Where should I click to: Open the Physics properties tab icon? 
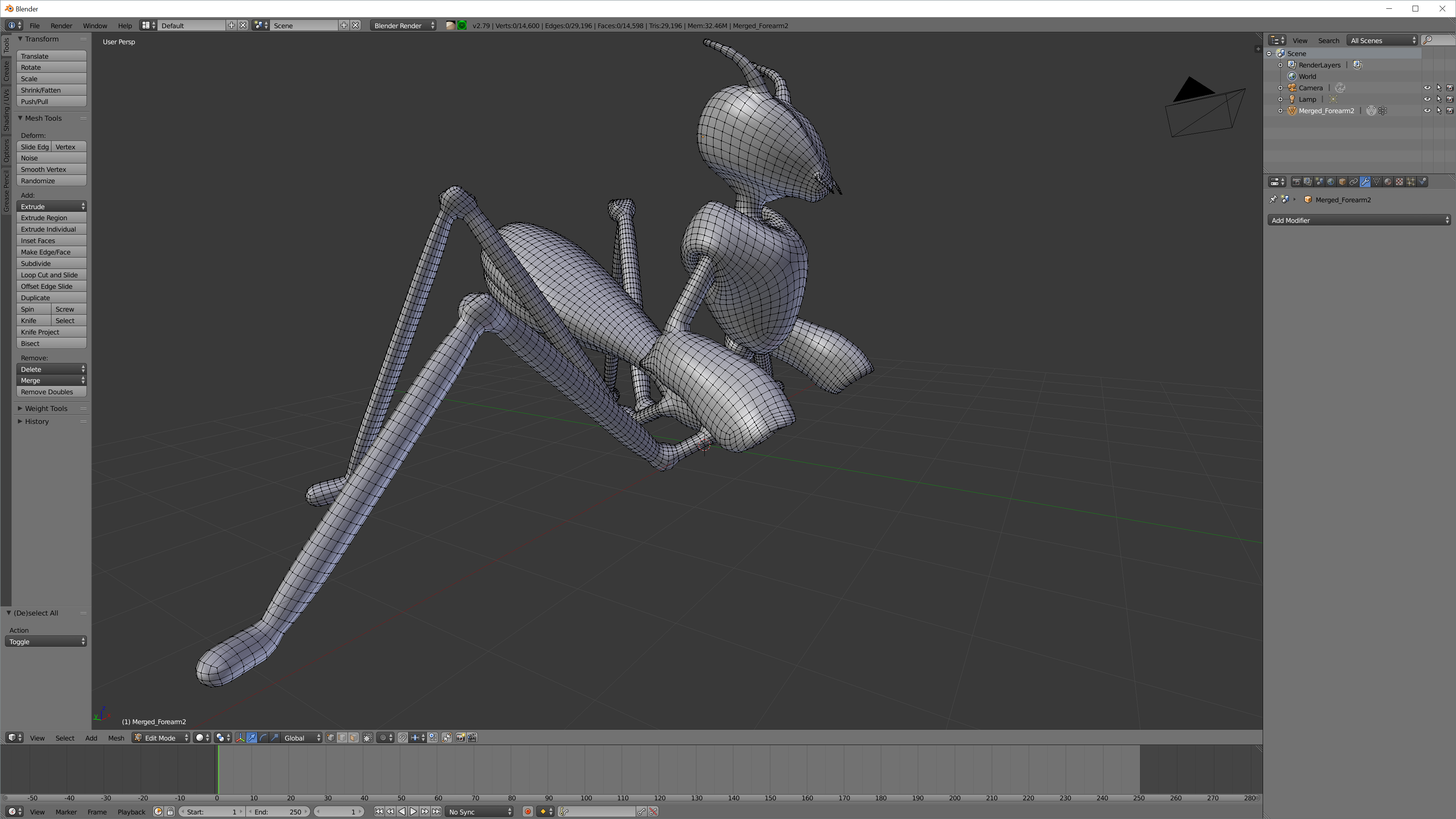pos(1422,182)
